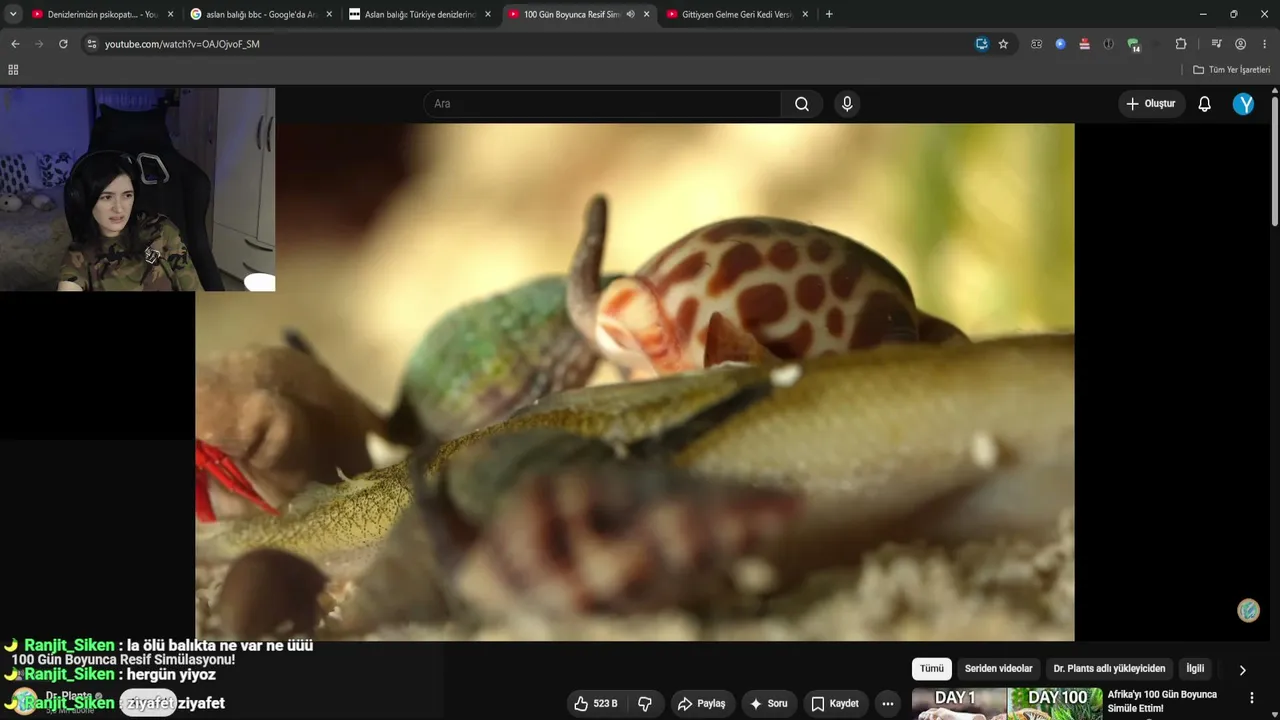This screenshot has height=720, width=1280.
Task: Select the 'Tümü' filter chip
Action: (931, 669)
